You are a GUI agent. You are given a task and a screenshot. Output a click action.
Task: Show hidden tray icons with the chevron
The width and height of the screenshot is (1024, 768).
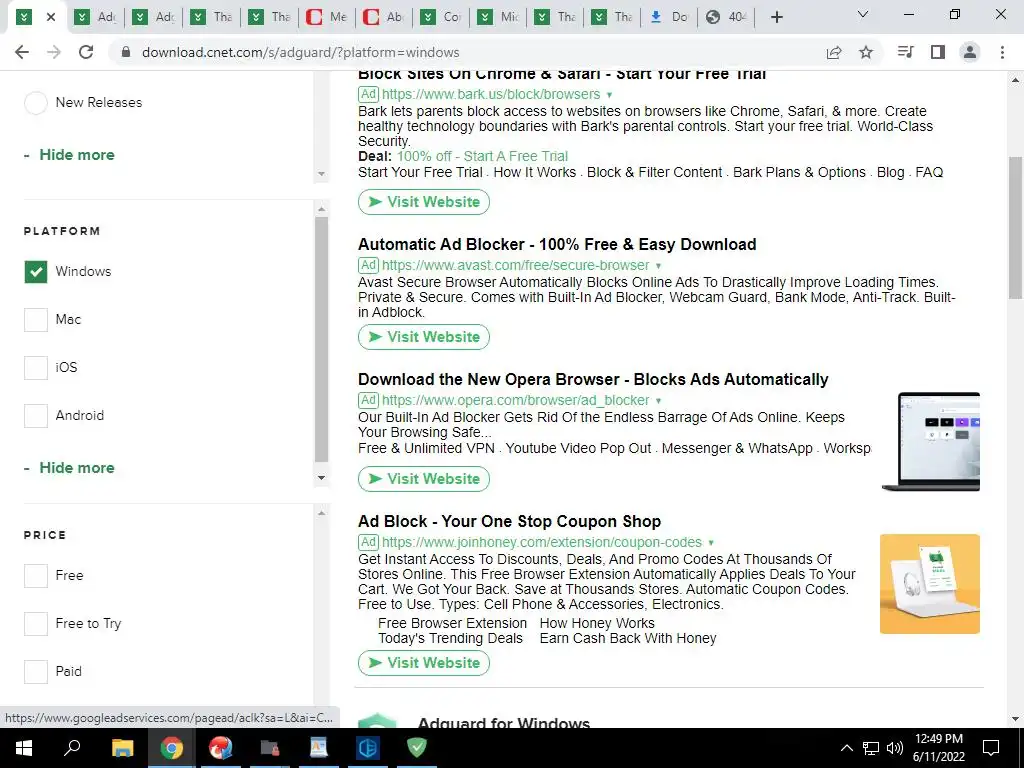[846, 748]
